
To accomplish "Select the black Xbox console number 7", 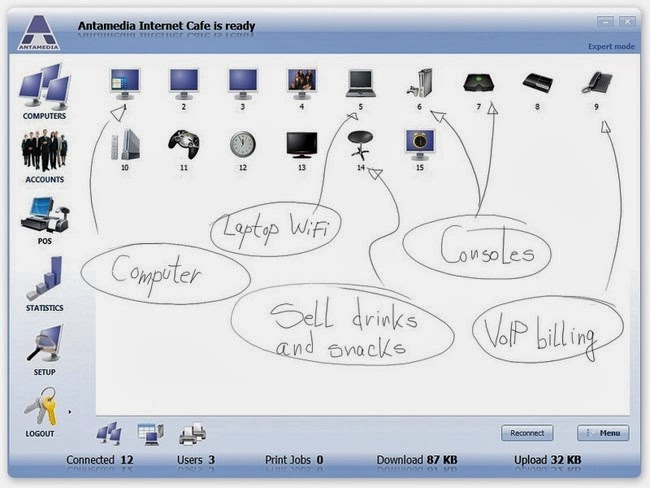I will [478, 83].
